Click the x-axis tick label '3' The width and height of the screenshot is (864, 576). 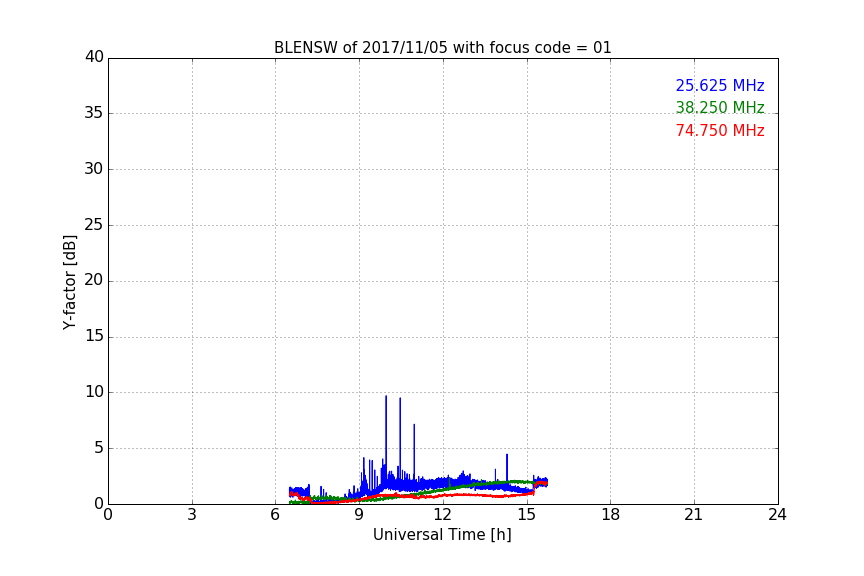[192, 515]
